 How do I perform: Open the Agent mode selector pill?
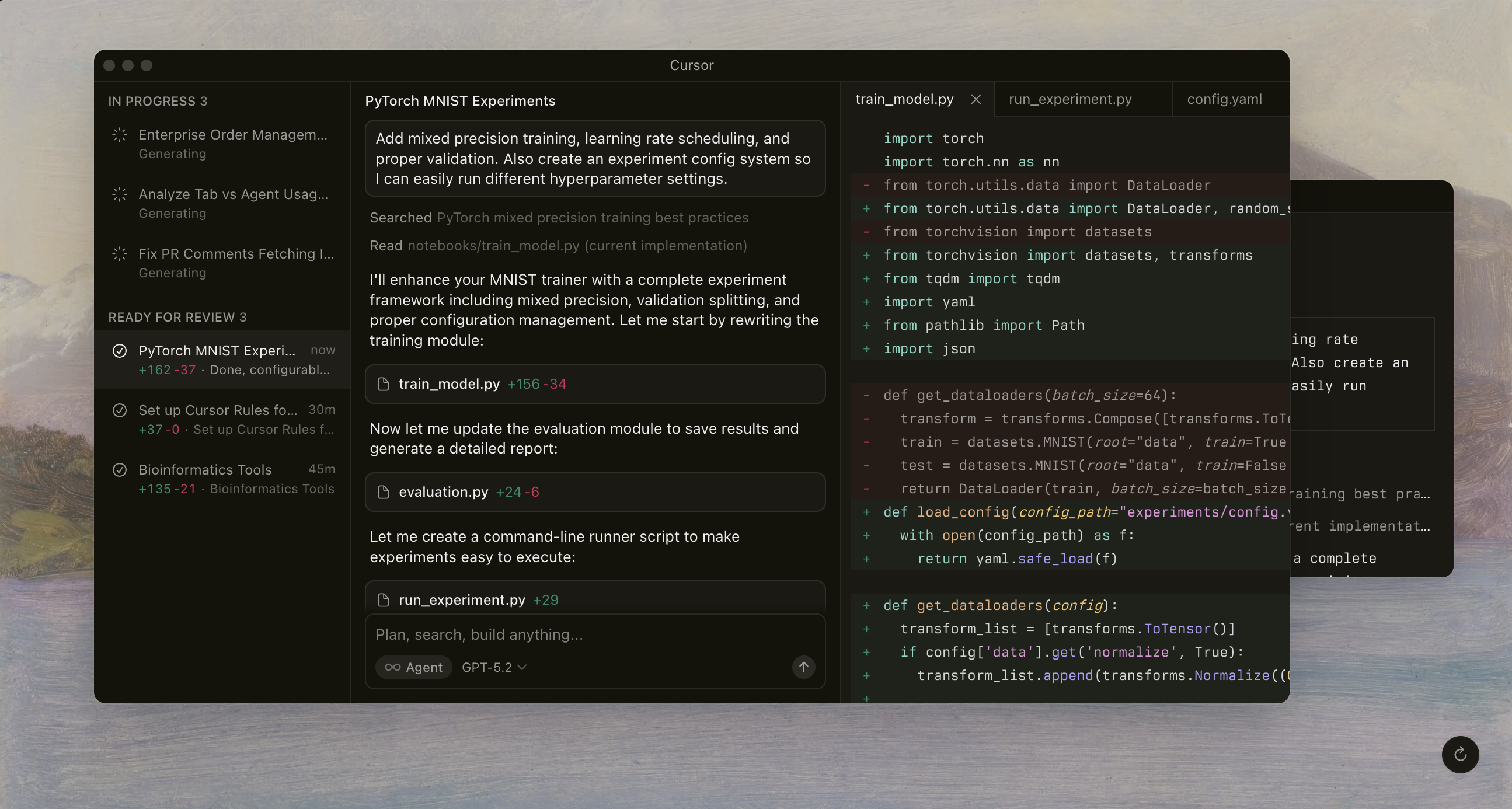[x=413, y=668]
